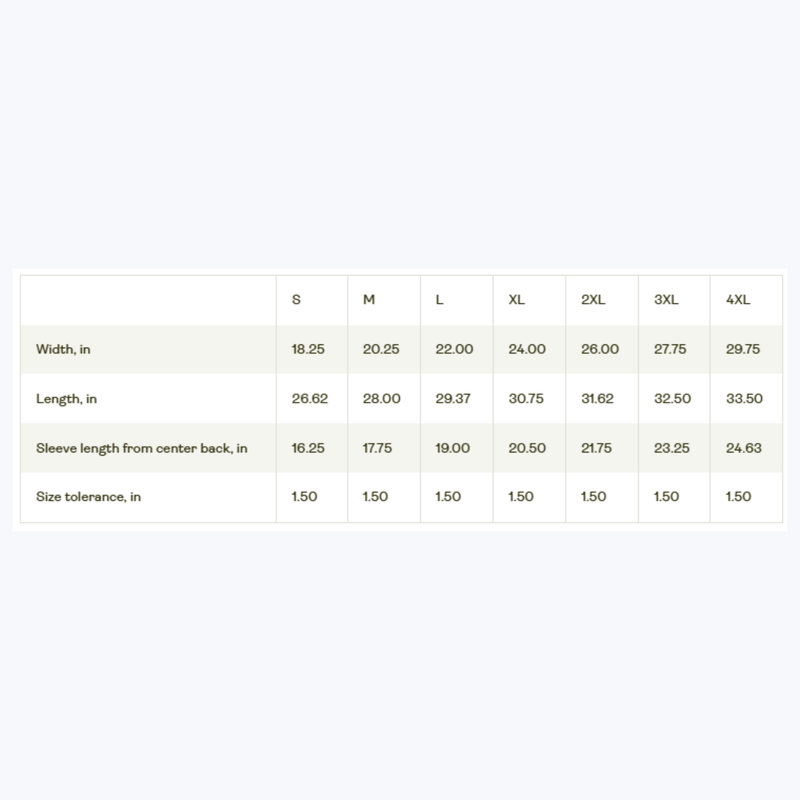Select the 28.00 length value for M
The image size is (800, 800).
382,398
